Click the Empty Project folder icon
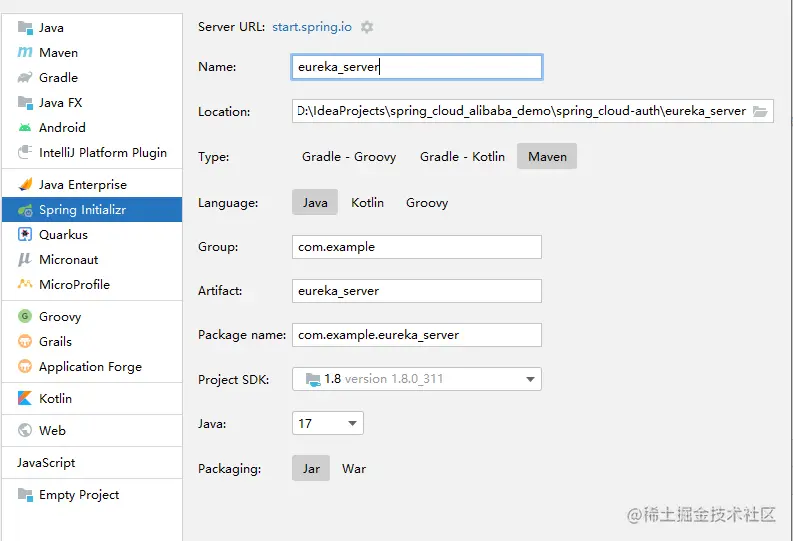 coord(25,494)
